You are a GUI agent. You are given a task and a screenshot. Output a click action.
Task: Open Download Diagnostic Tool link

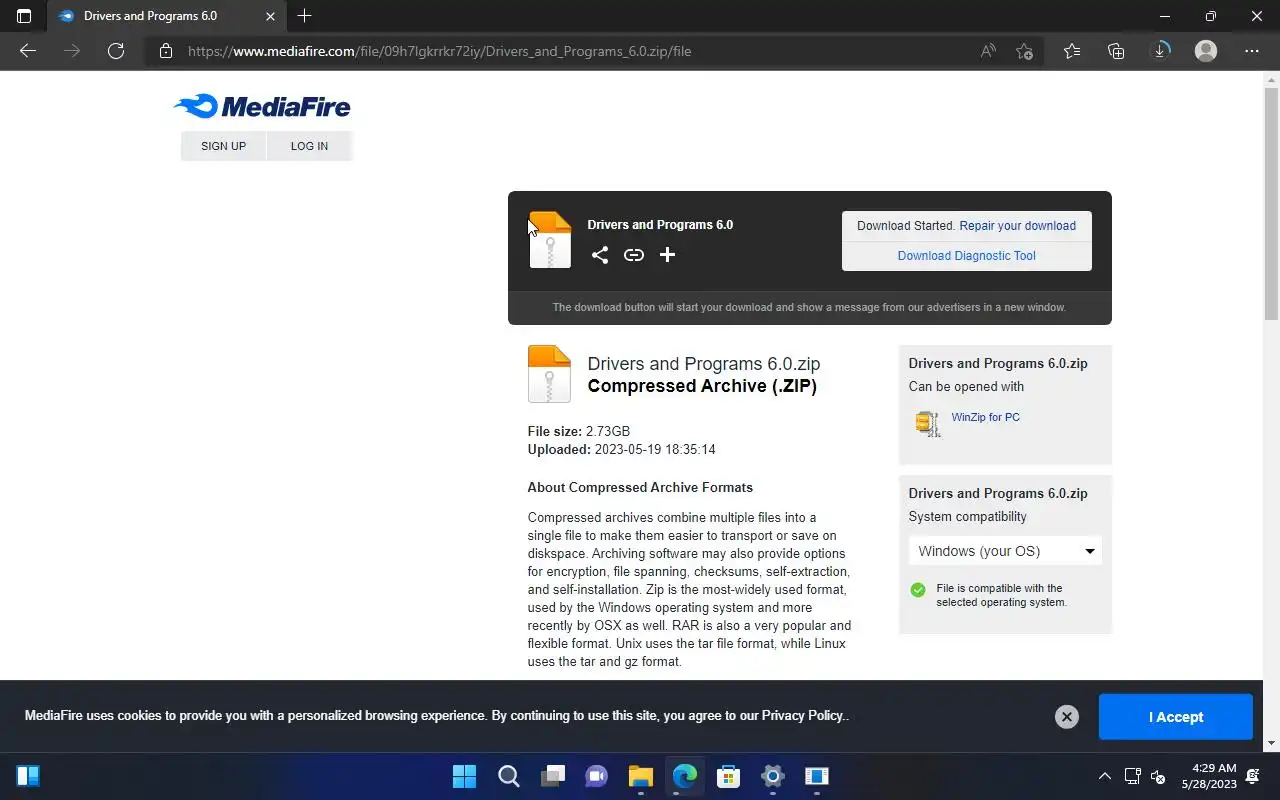coord(967,256)
